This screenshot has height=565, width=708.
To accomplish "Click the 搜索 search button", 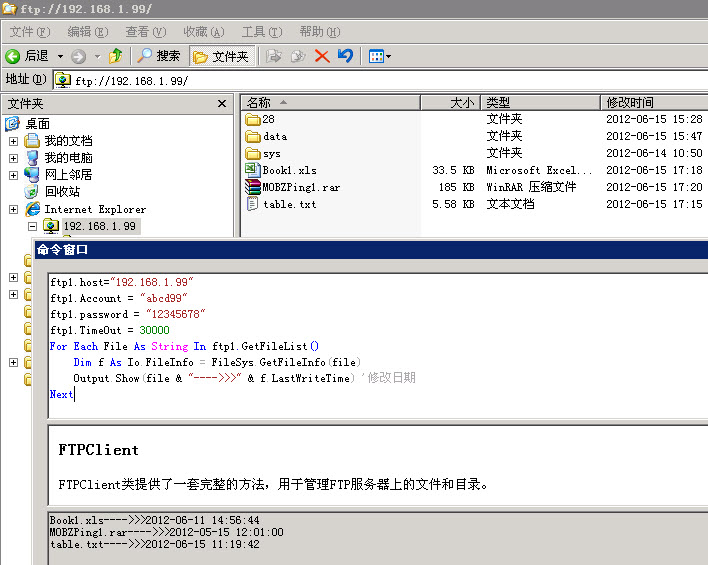I will click(x=158, y=56).
